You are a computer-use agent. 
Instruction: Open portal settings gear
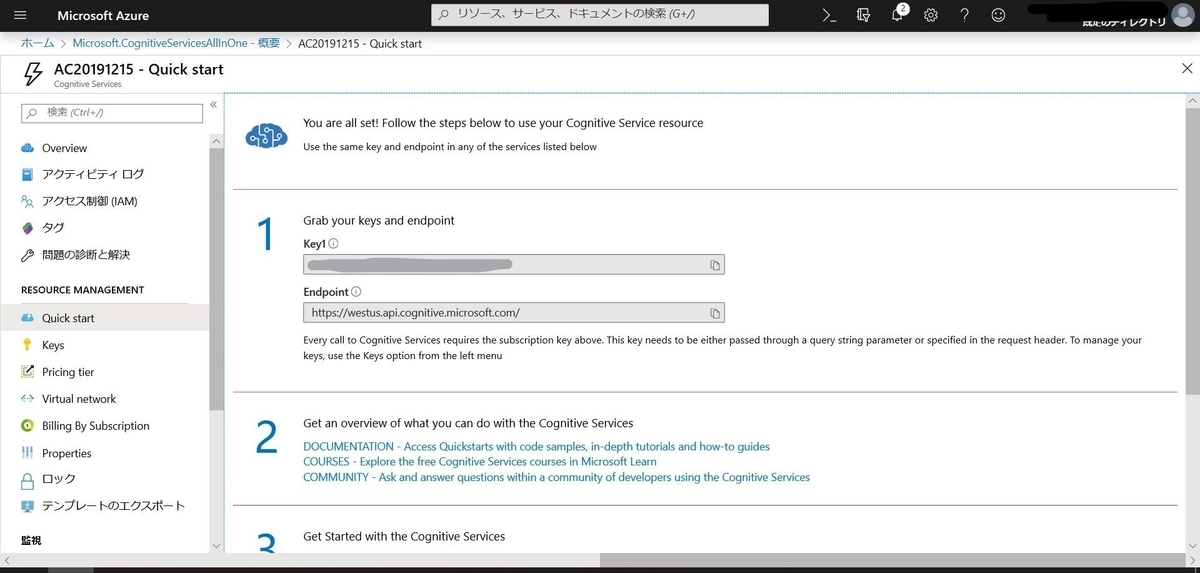pyautogui.click(x=931, y=15)
